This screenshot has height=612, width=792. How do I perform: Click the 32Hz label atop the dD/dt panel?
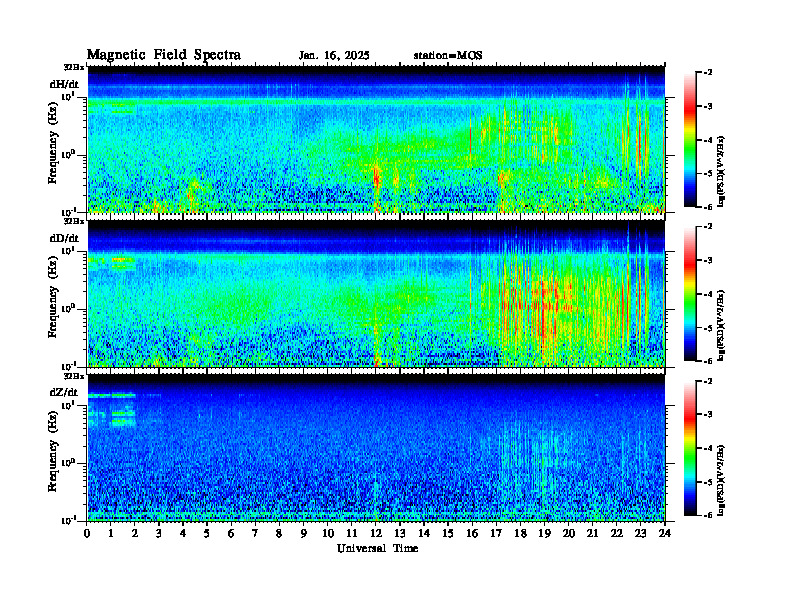[74, 221]
